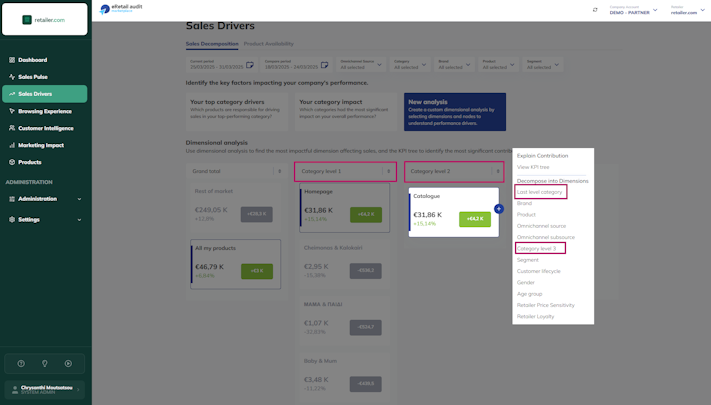Click the Settings gear icon
This screenshot has width=711, height=405.
(x=12, y=220)
